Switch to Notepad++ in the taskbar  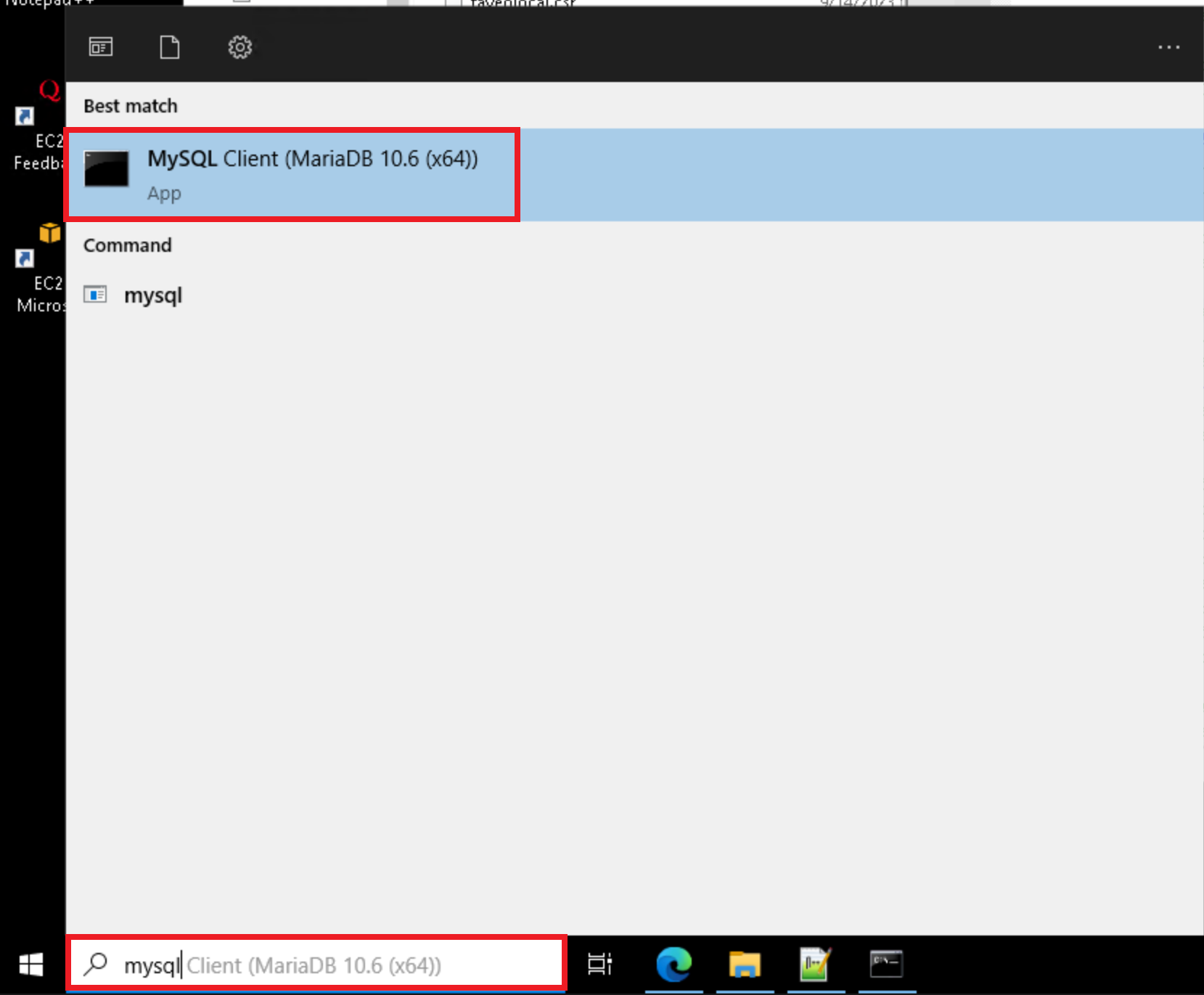(x=816, y=965)
